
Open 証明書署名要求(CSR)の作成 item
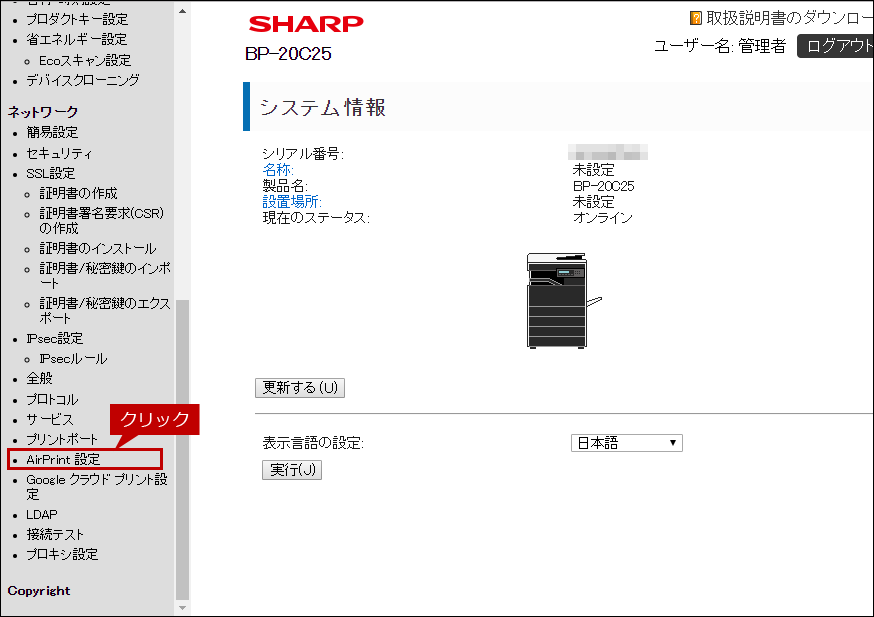pyautogui.click(x=101, y=221)
